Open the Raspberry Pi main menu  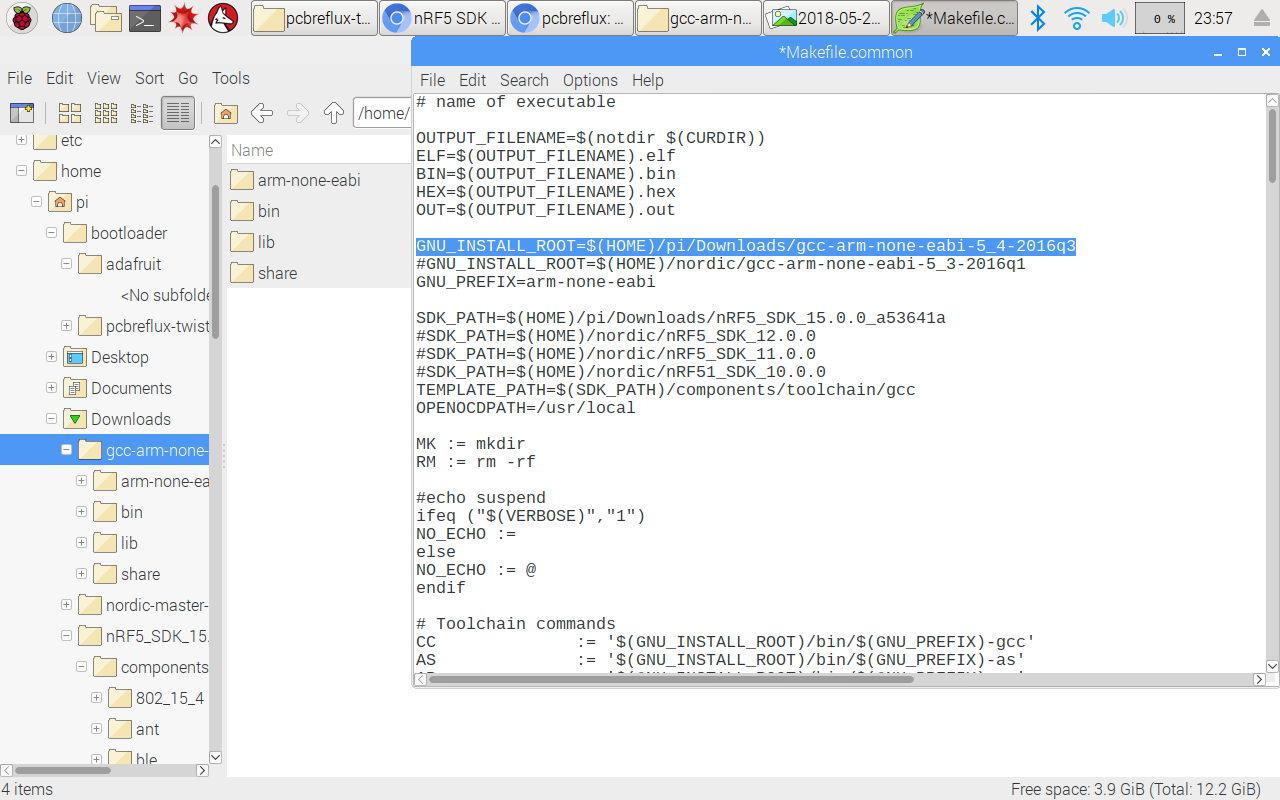tap(23, 18)
